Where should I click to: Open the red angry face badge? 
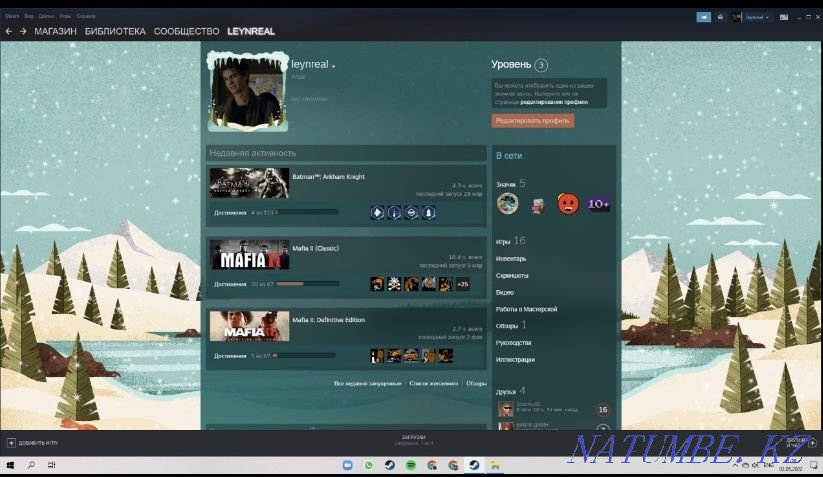(568, 204)
